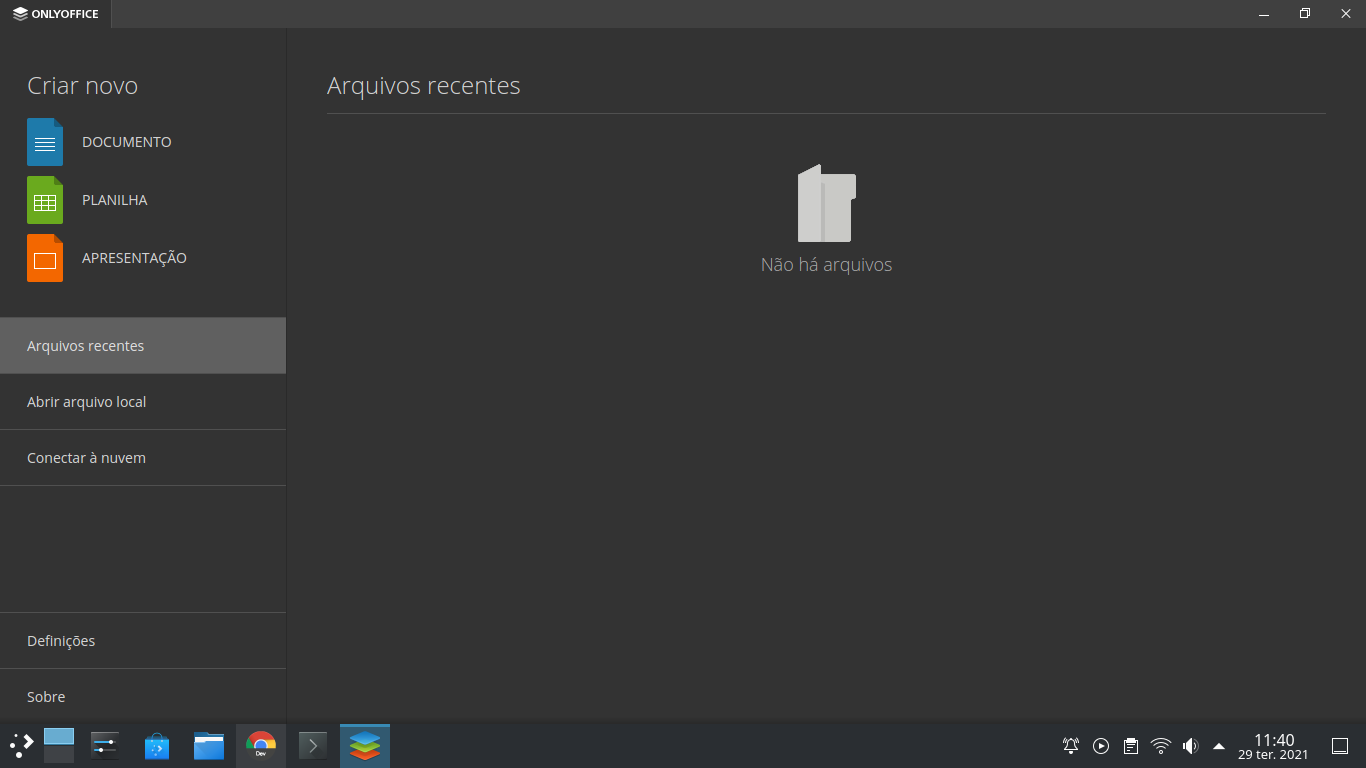The image size is (1366, 768).
Task: Open the KDE application launcher
Action: [x=21, y=745]
